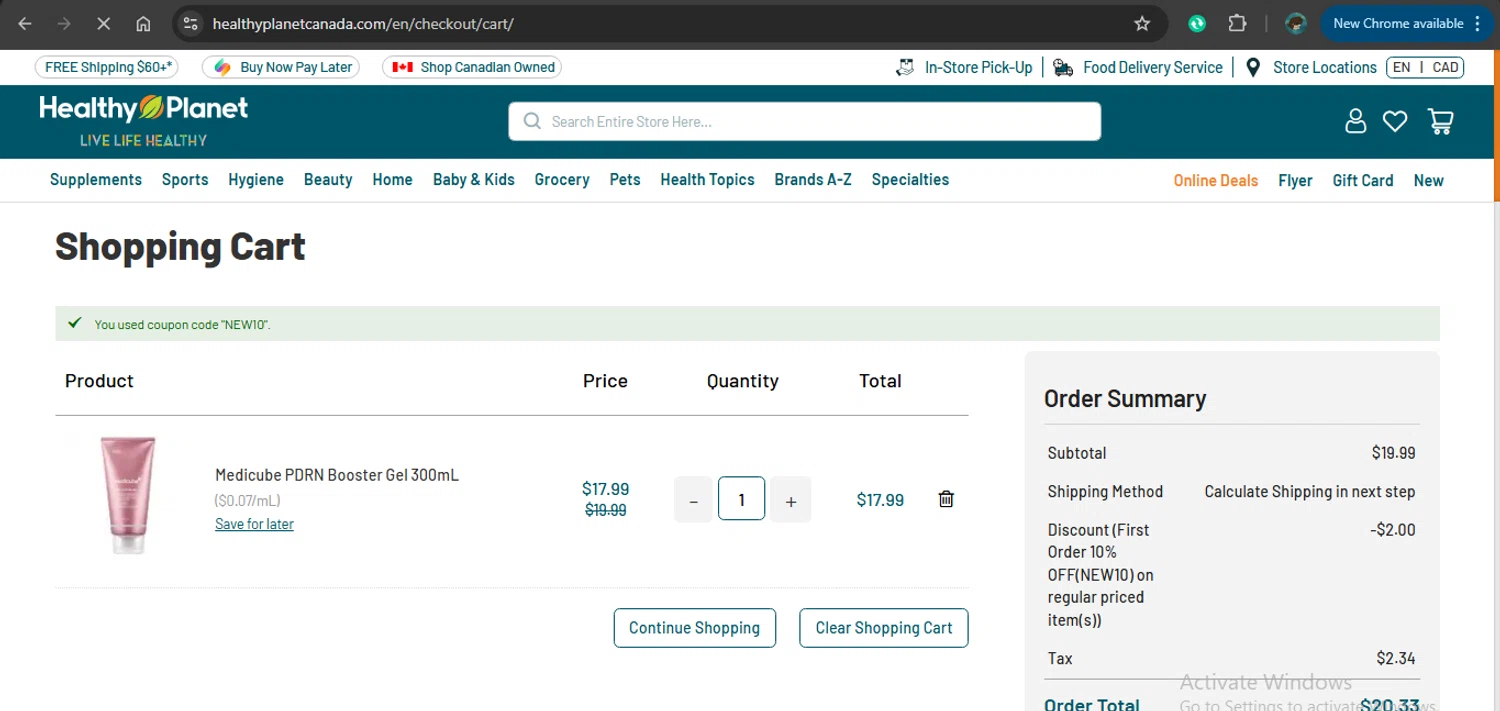Stop page loading with X button
The width and height of the screenshot is (1500, 711).
[x=104, y=23]
